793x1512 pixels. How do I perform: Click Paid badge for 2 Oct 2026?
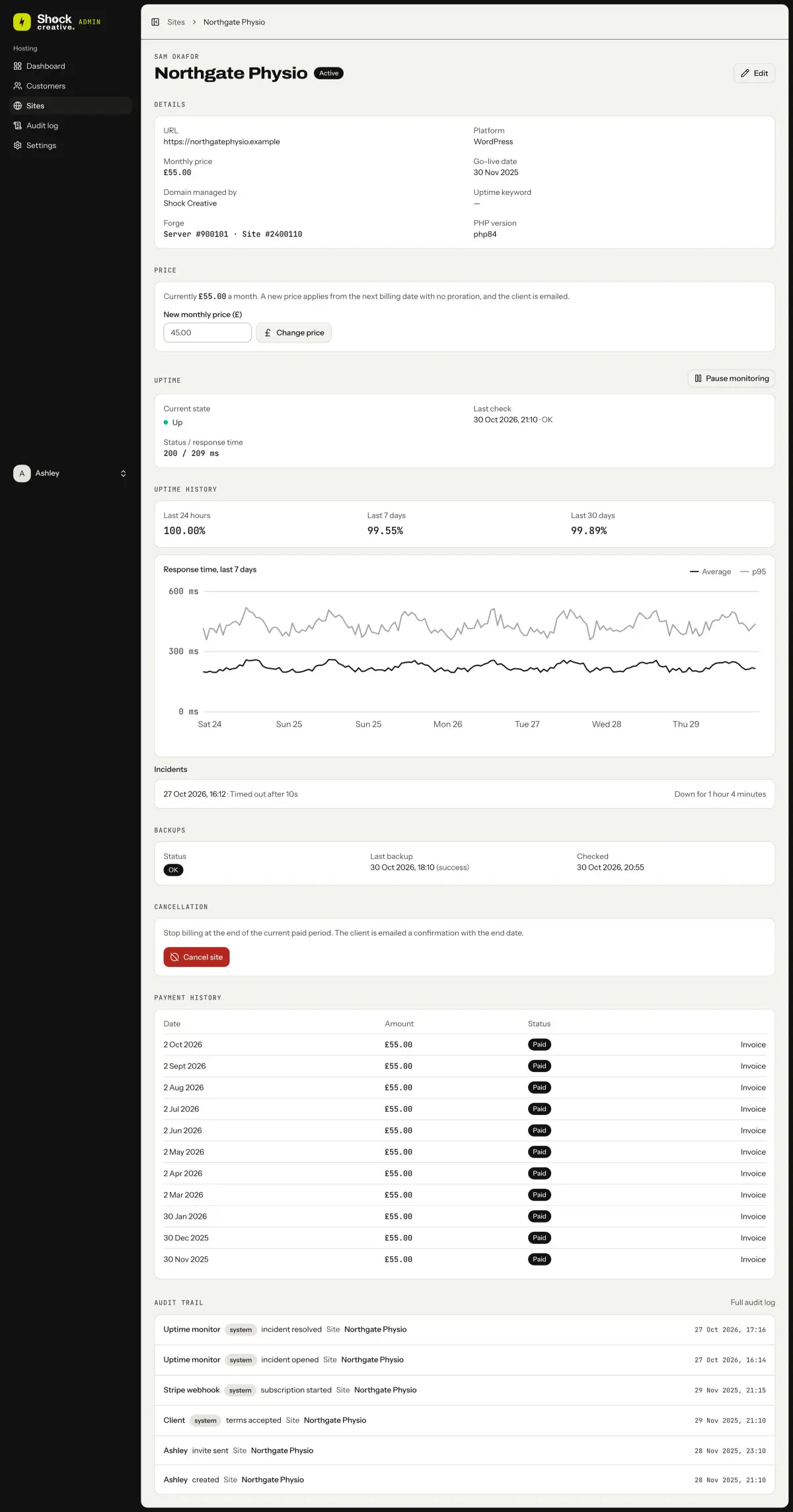click(x=539, y=1045)
